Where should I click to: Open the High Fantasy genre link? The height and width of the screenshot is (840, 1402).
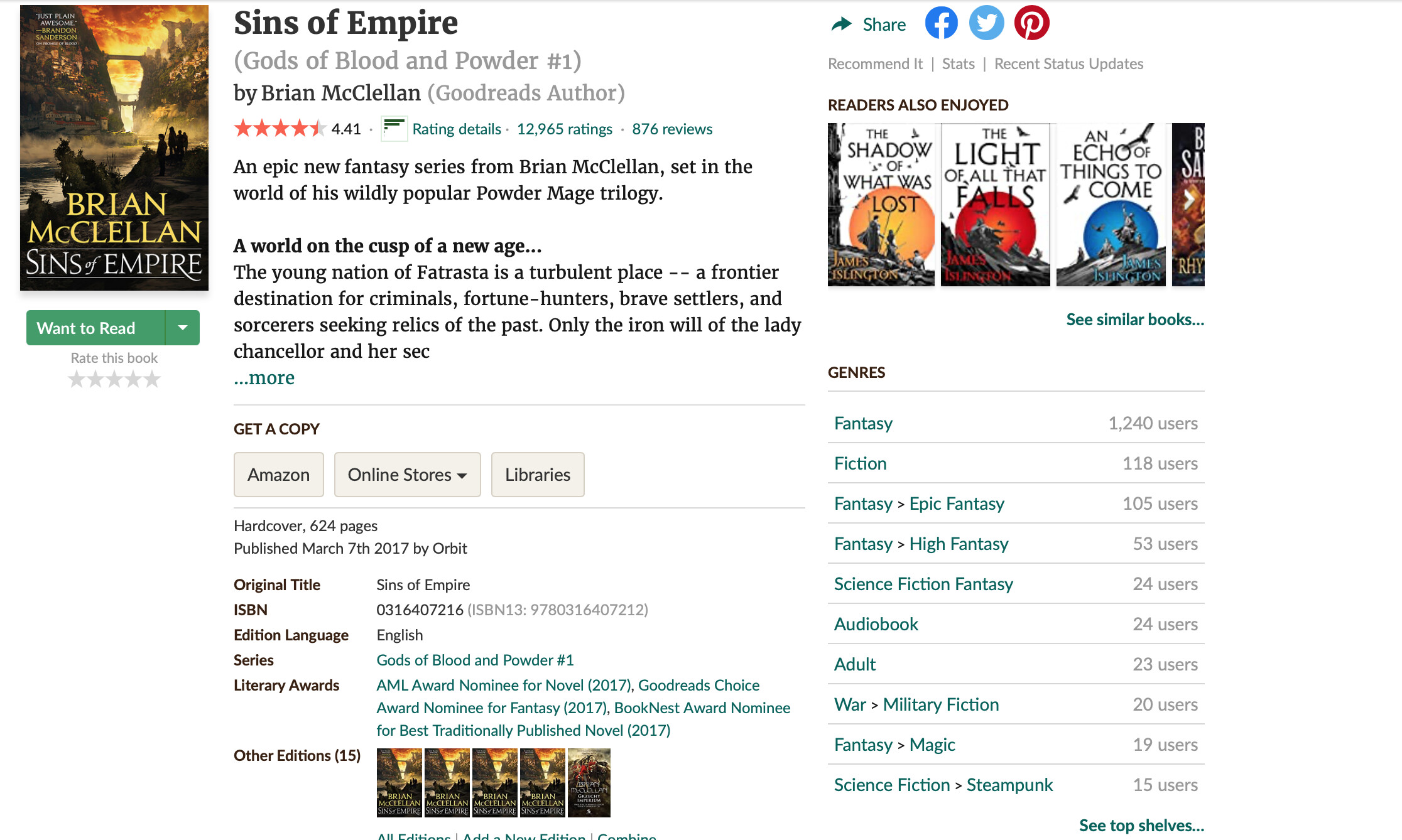coord(959,544)
